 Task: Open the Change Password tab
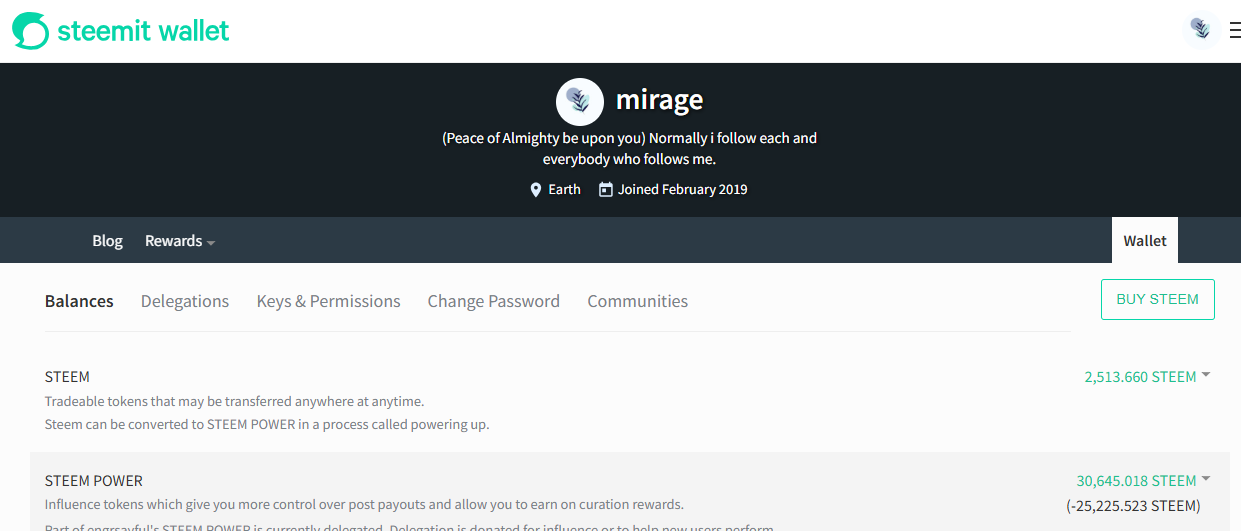click(493, 301)
